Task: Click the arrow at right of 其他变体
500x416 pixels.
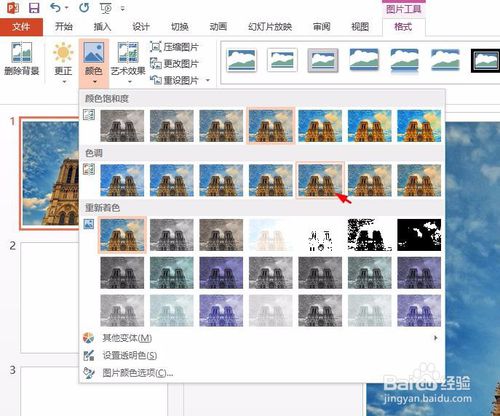Action: pyautogui.click(x=436, y=338)
